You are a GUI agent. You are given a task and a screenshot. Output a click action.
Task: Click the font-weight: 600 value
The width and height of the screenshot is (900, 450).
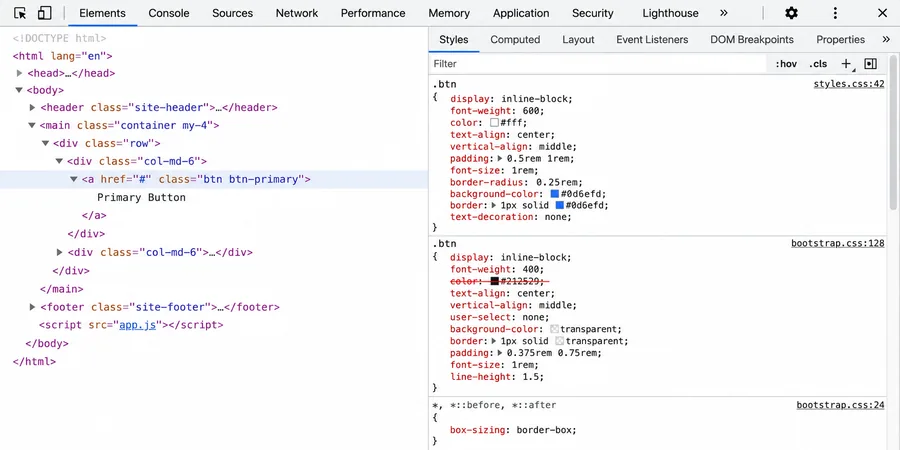(531, 111)
